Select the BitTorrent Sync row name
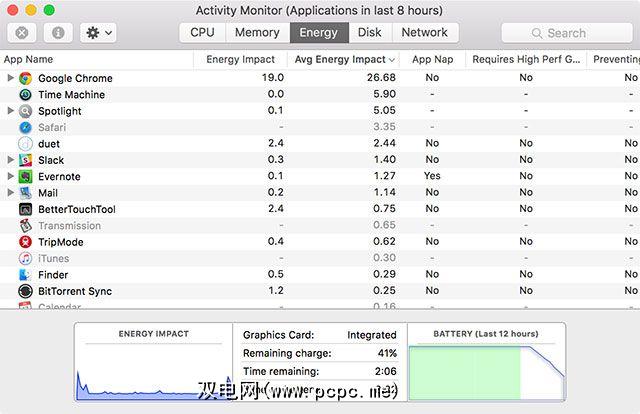Viewport: 640px width, 414px height. pos(75,291)
